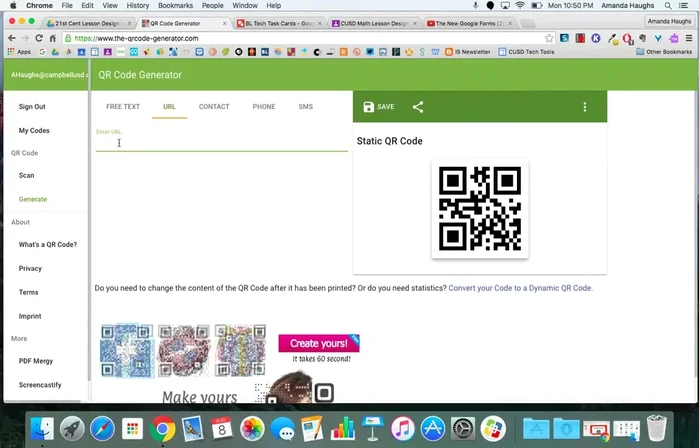Open the Trash in the dock

(x=656, y=429)
